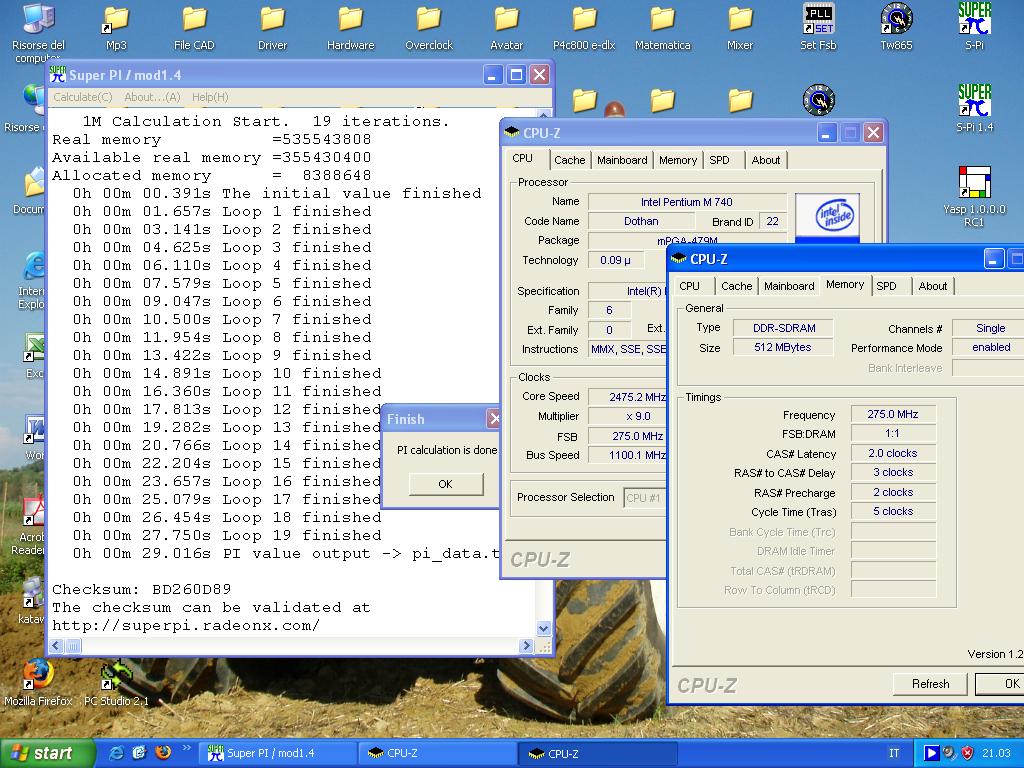Open the Mp3 folder shortcut on desktop

(x=116, y=27)
